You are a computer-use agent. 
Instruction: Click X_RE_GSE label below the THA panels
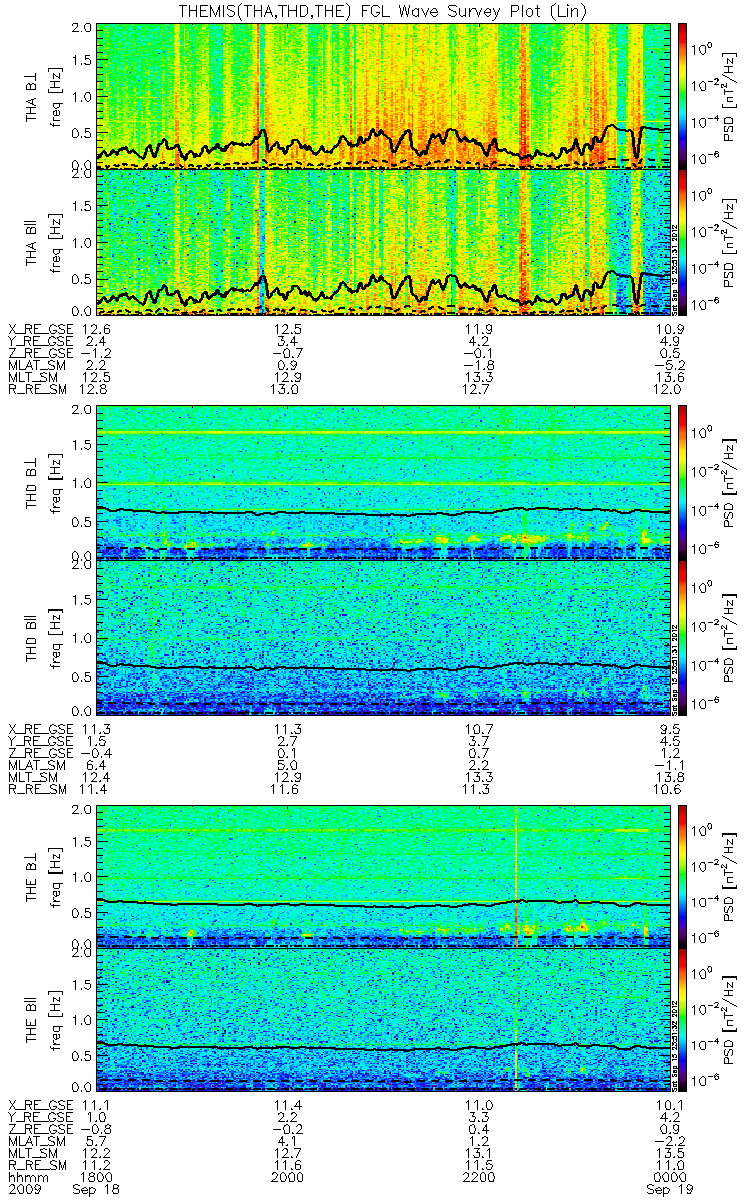point(41,329)
